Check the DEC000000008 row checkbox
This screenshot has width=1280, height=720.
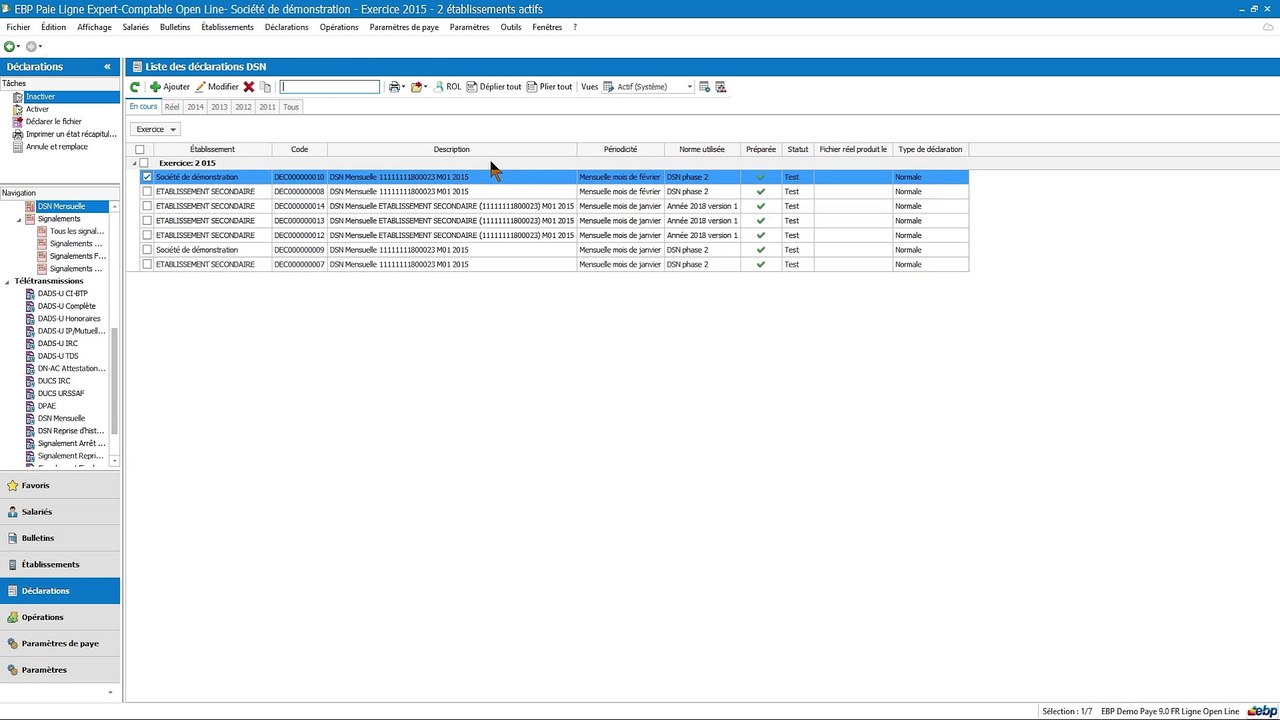pos(147,191)
